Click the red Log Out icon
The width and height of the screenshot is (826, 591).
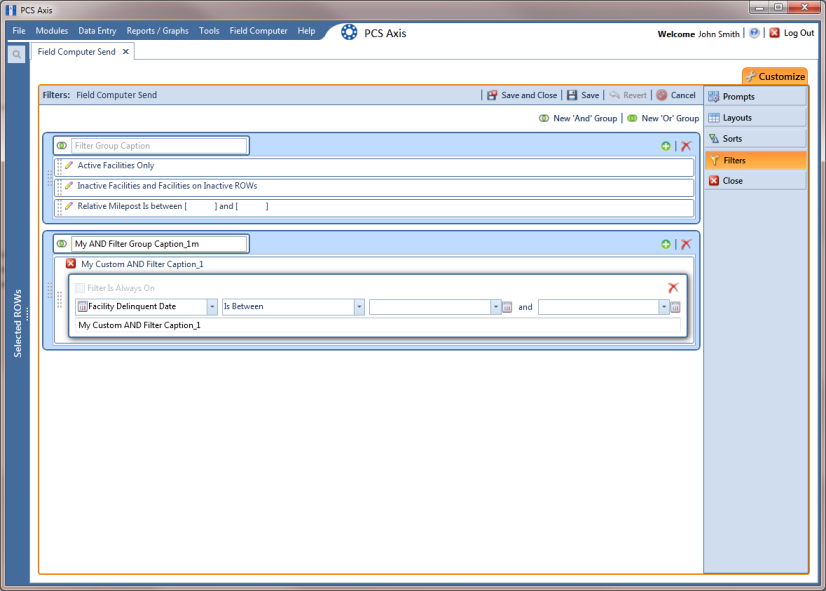774,33
